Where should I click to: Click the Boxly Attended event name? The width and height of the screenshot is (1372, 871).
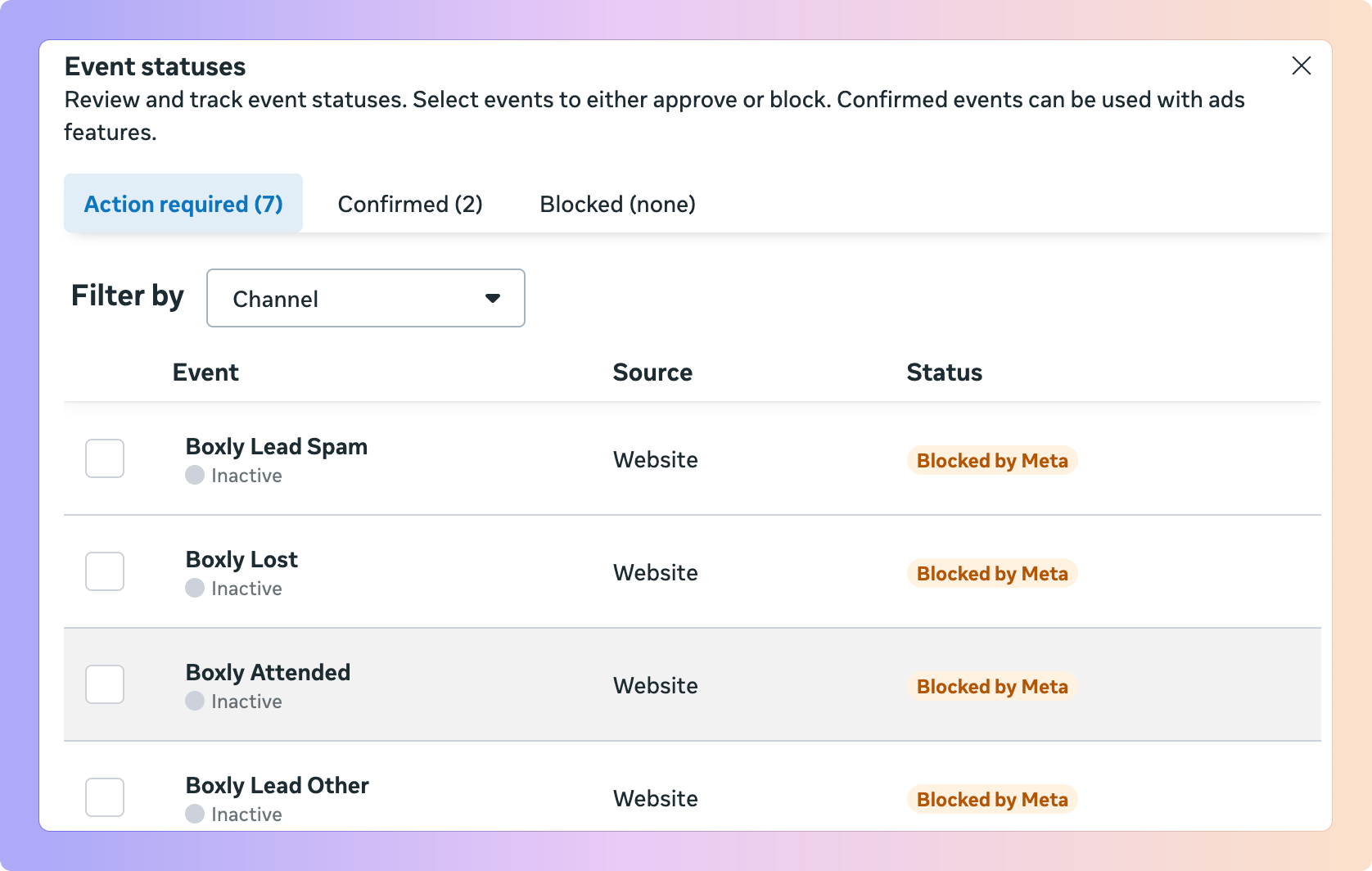tap(268, 672)
